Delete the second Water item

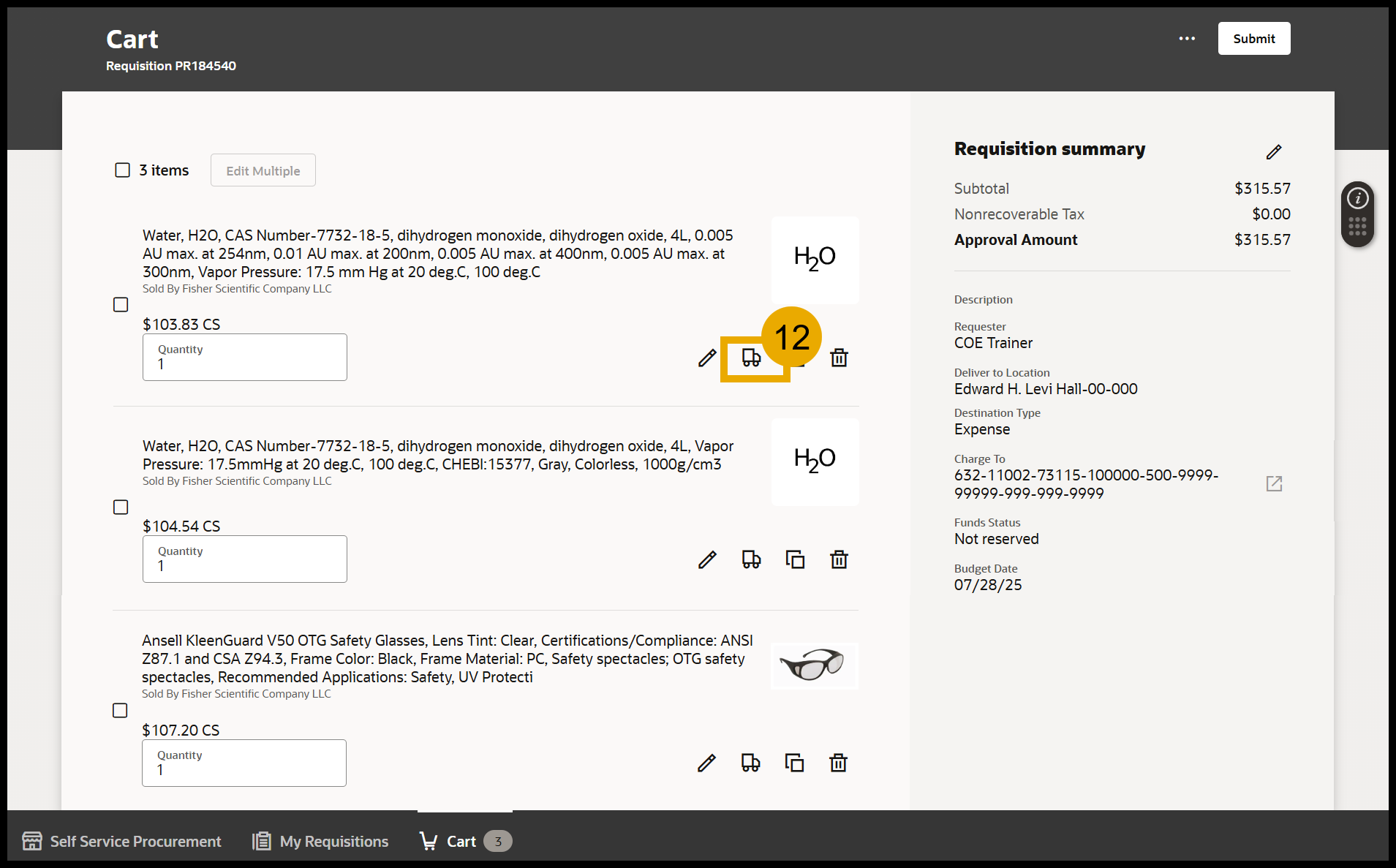pos(839,559)
